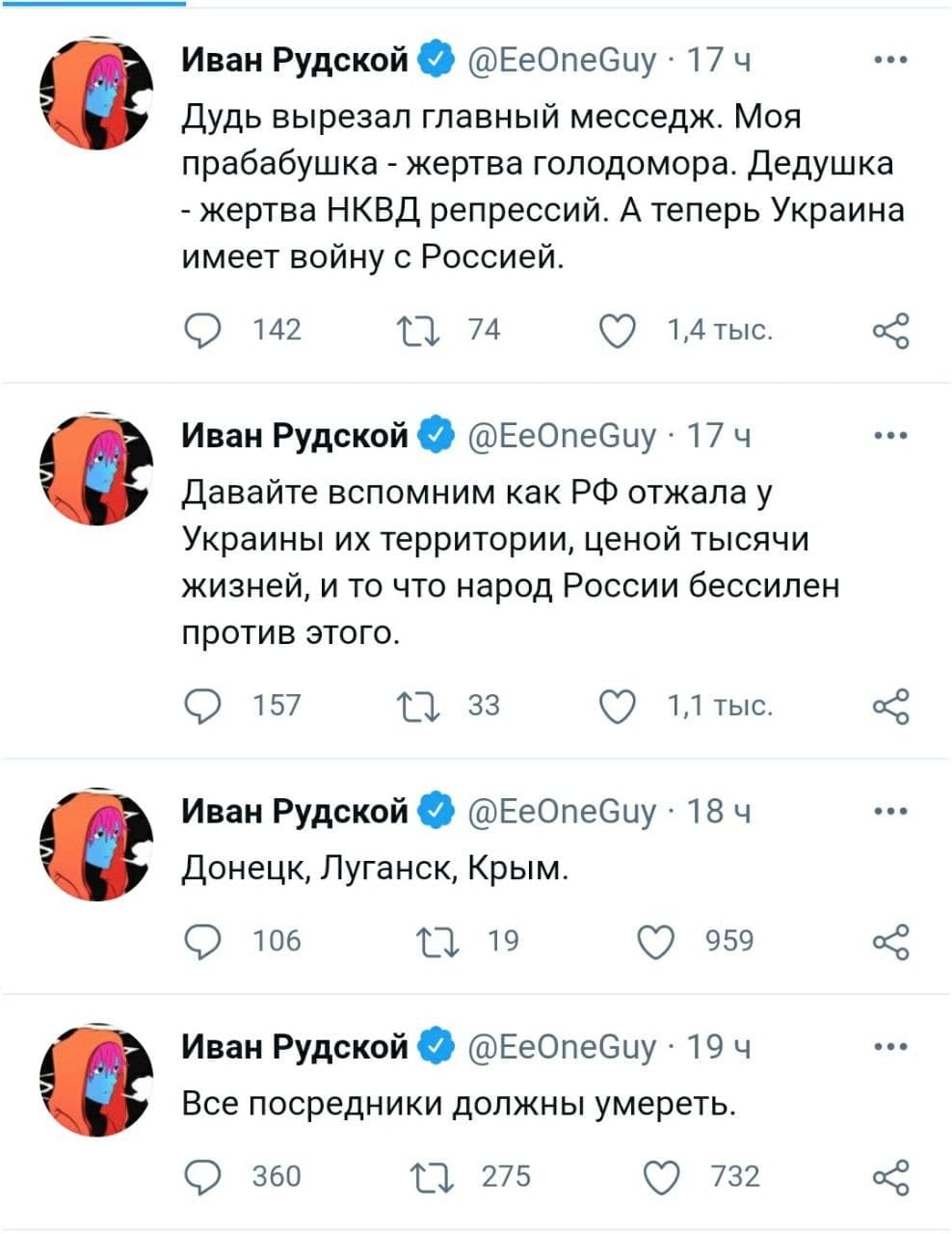Open the @EeOneGuy handle in the first tweet
Image resolution: width=952 pixels, height=1234 pixels.
click(x=562, y=61)
